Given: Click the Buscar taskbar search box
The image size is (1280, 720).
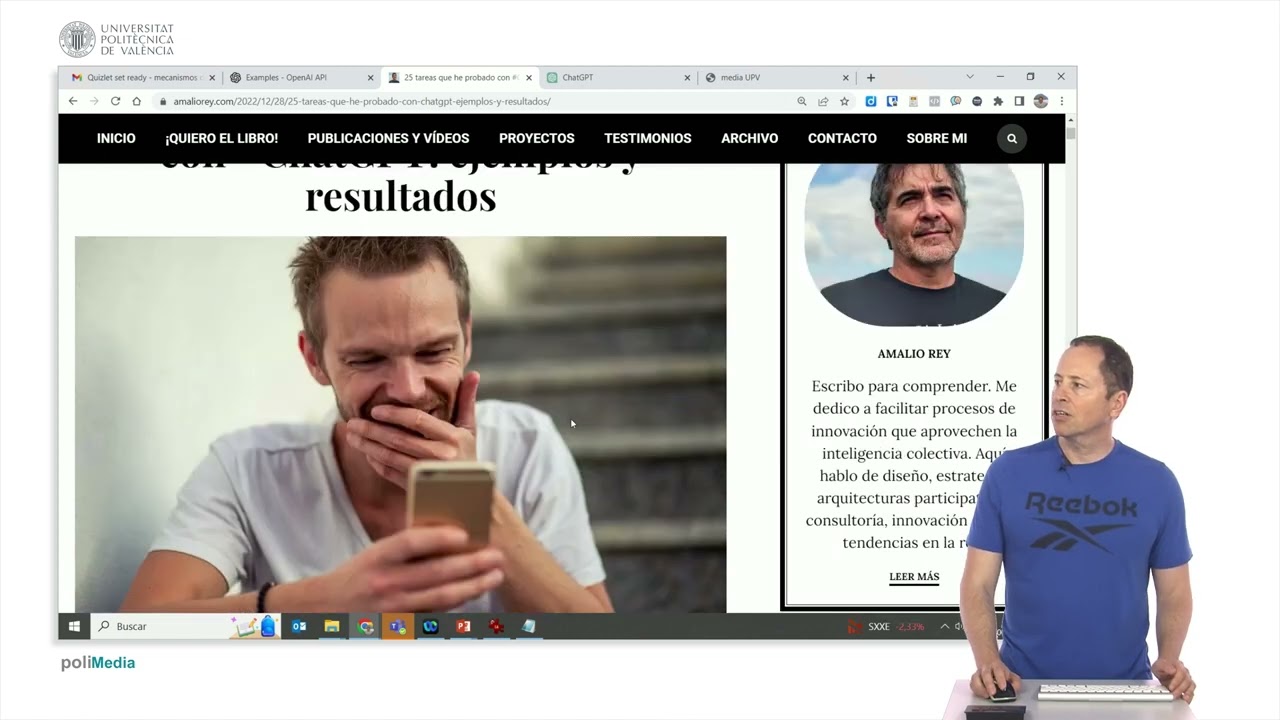Looking at the screenshot, I should [x=187, y=626].
